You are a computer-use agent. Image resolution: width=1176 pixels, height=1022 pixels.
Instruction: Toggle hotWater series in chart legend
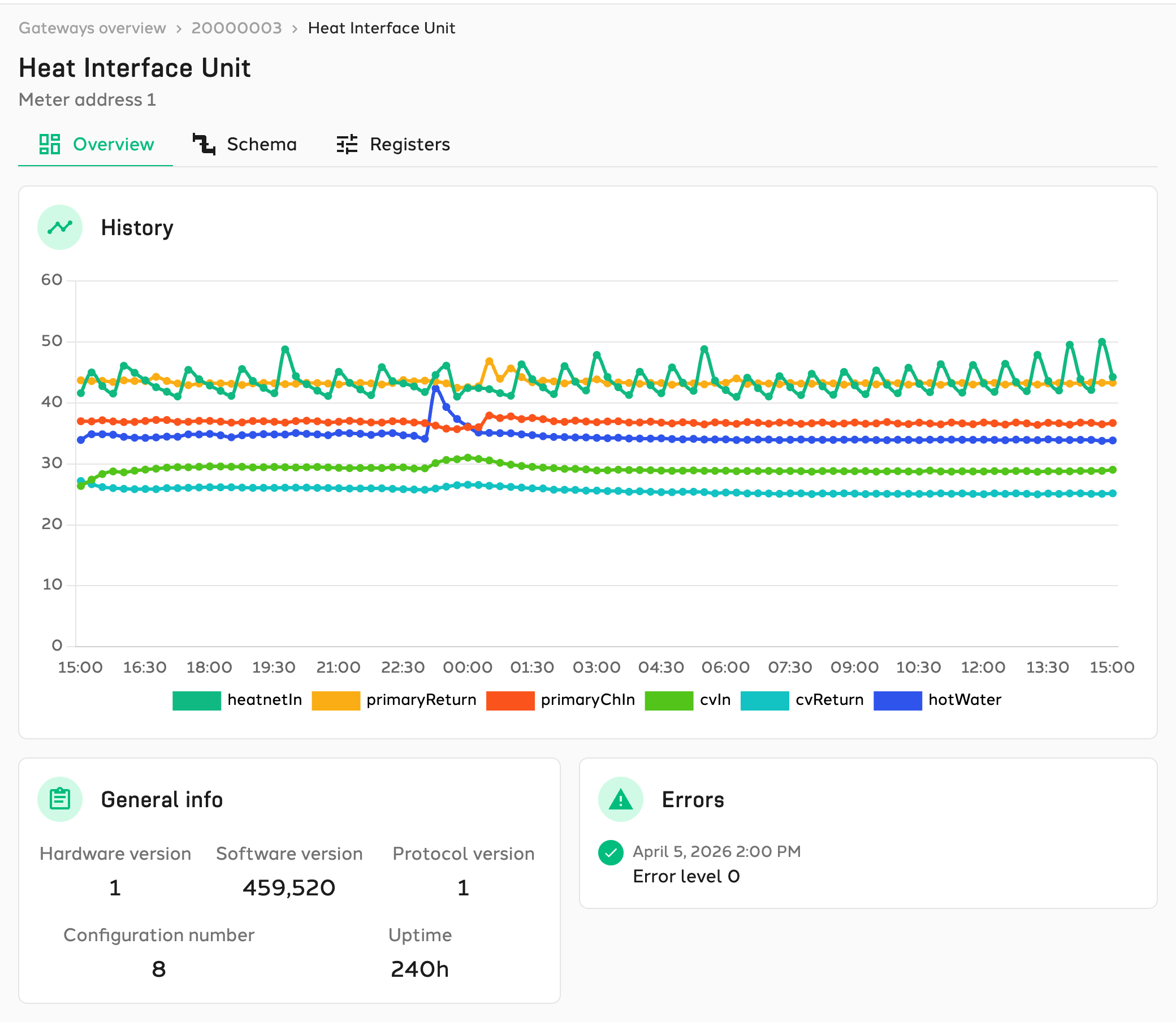(x=937, y=700)
